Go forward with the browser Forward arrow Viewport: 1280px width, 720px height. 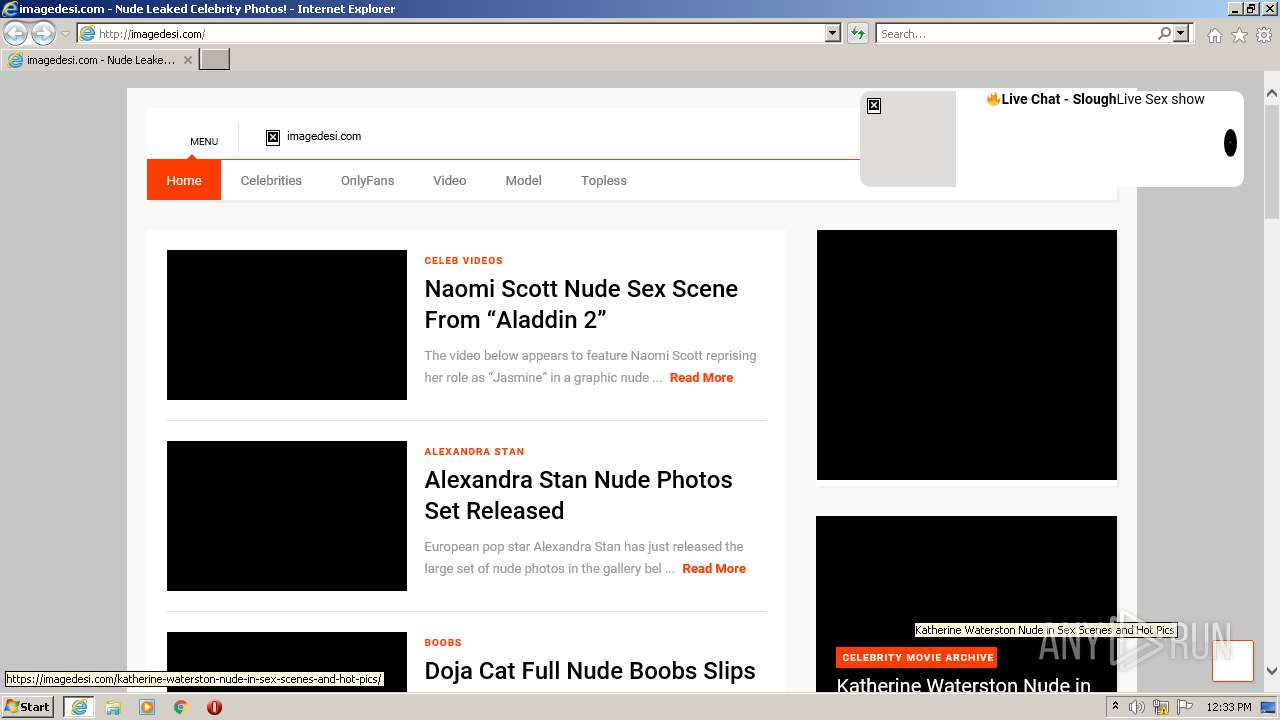(43, 34)
